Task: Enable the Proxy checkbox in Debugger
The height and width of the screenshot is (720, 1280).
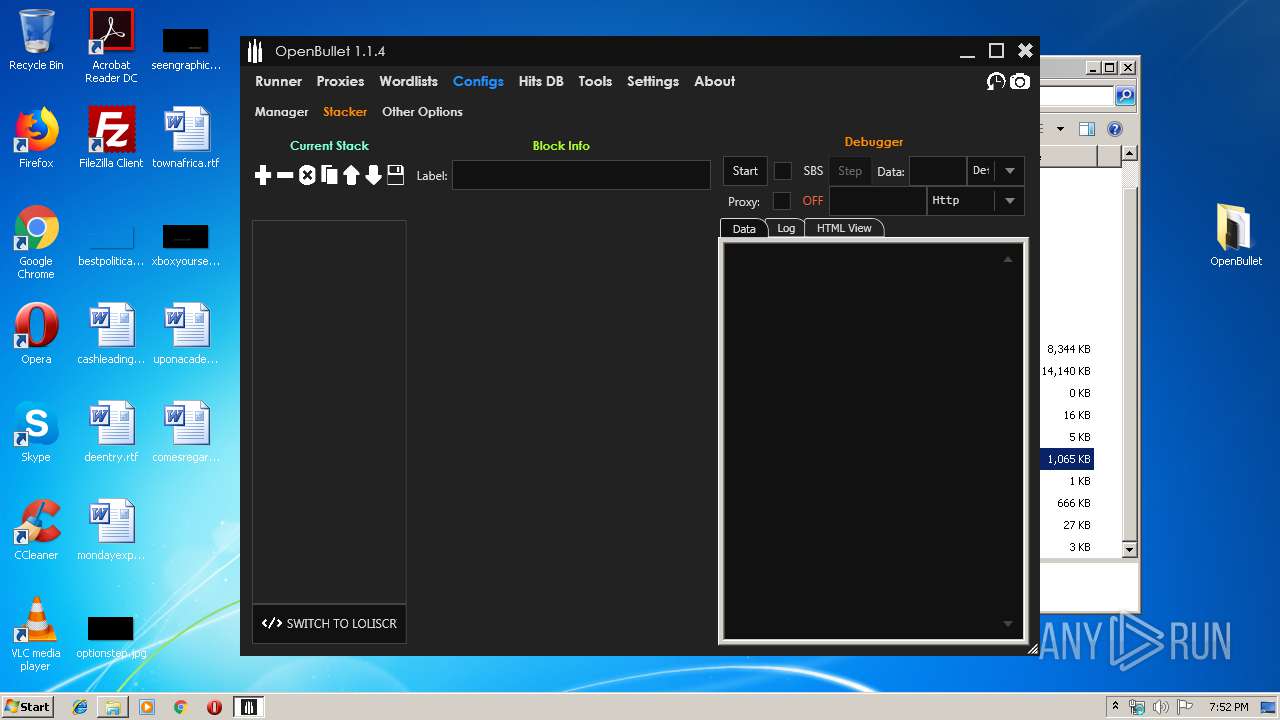Action: (782, 201)
